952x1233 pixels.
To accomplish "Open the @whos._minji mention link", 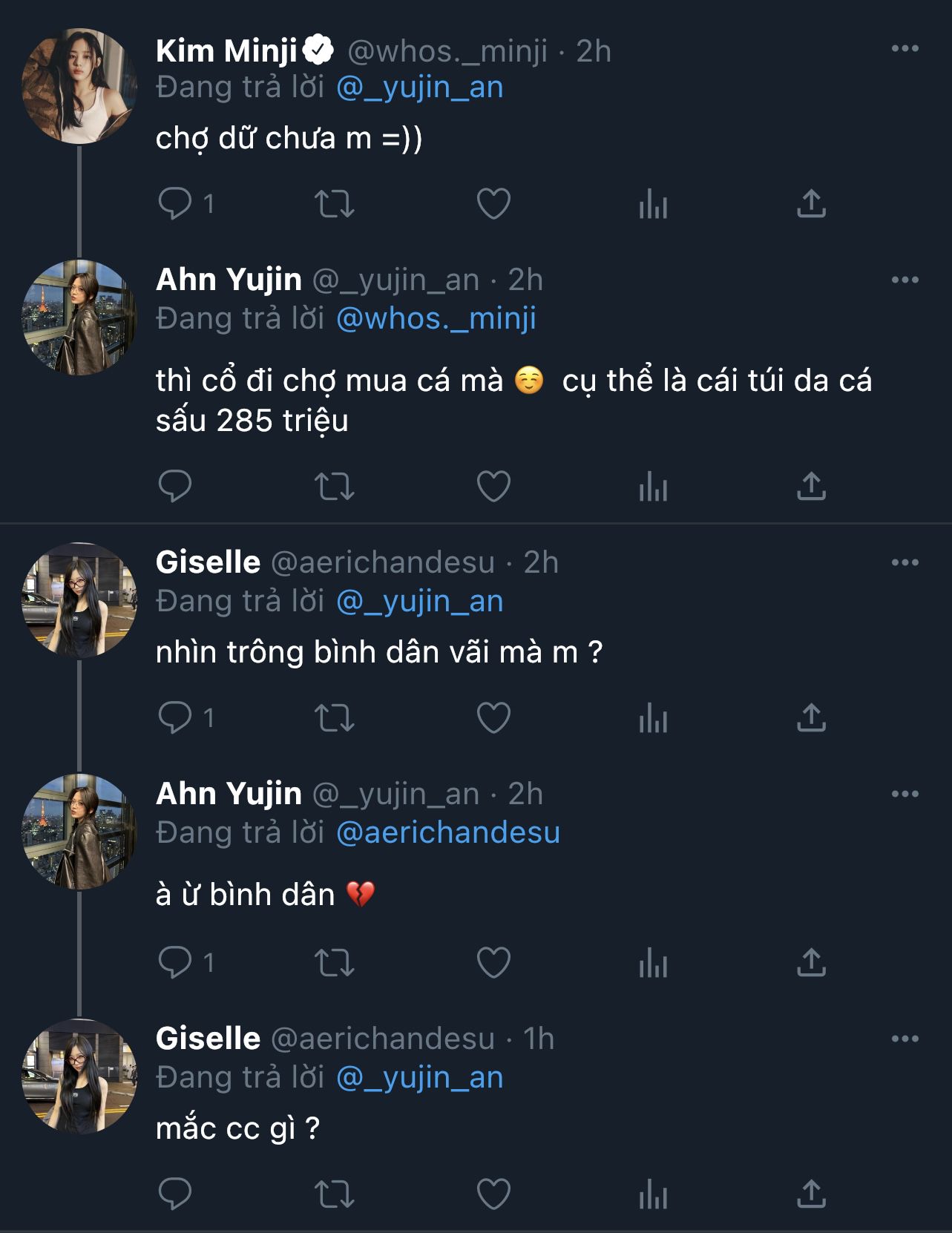I will tap(436, 319).
